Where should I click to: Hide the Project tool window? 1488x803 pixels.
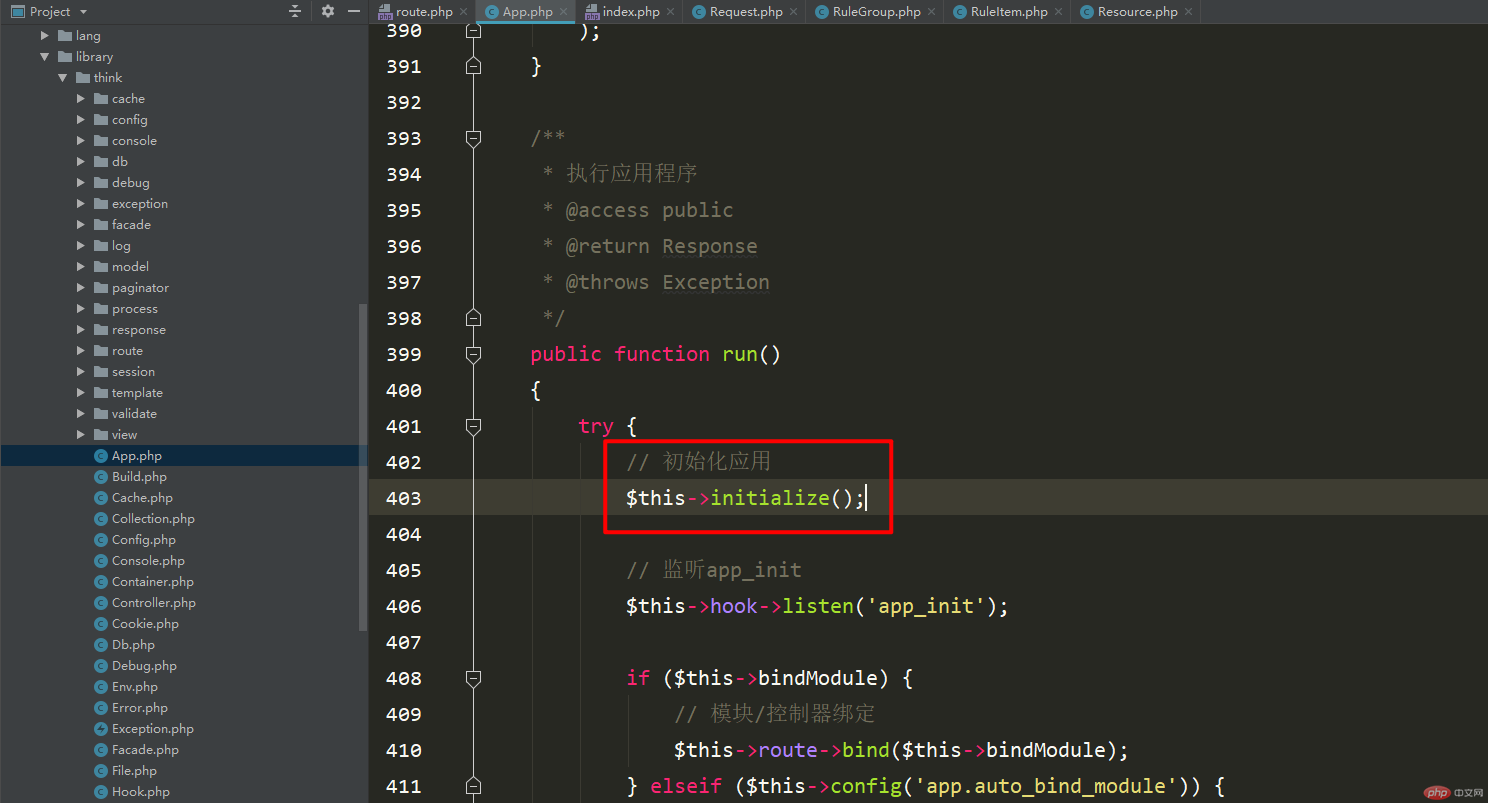pos(354,11)
